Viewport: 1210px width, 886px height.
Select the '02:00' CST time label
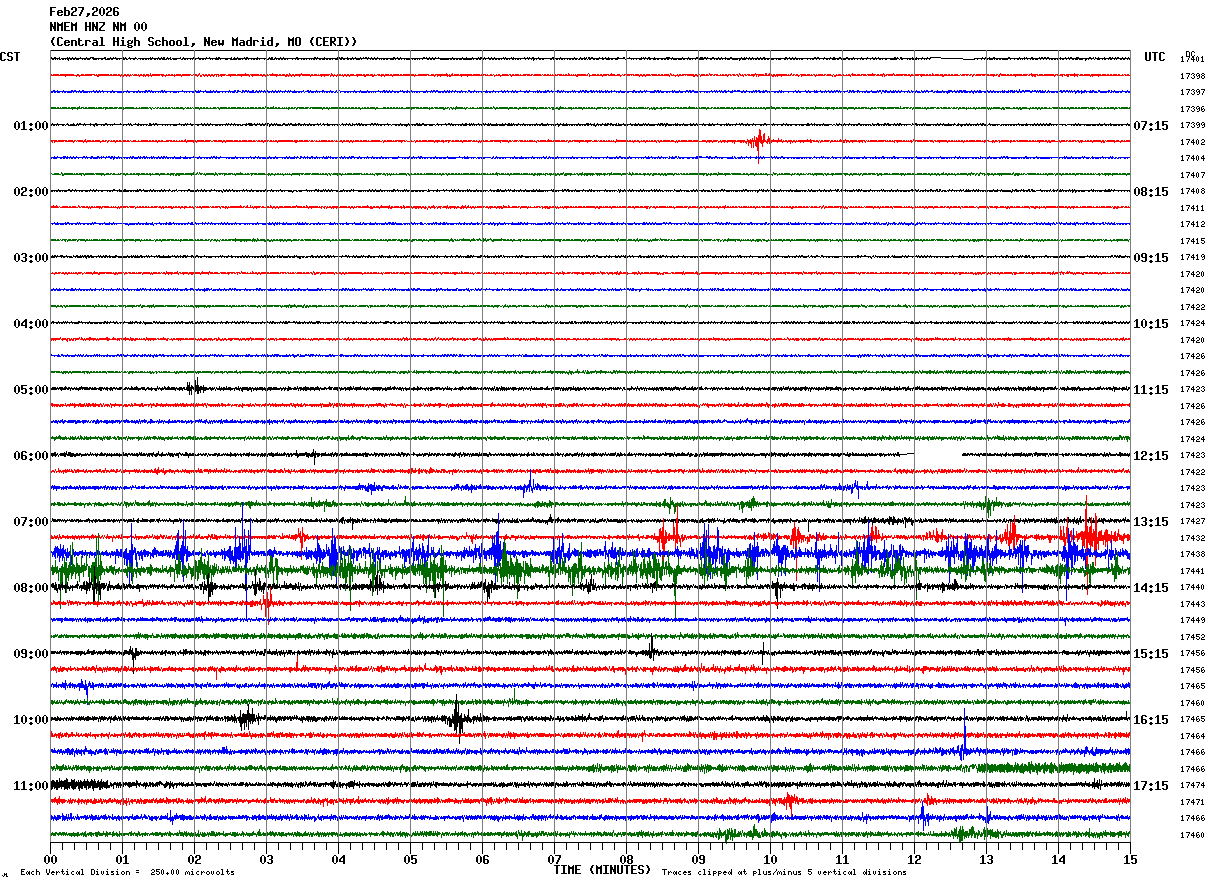tap(31, 192)
